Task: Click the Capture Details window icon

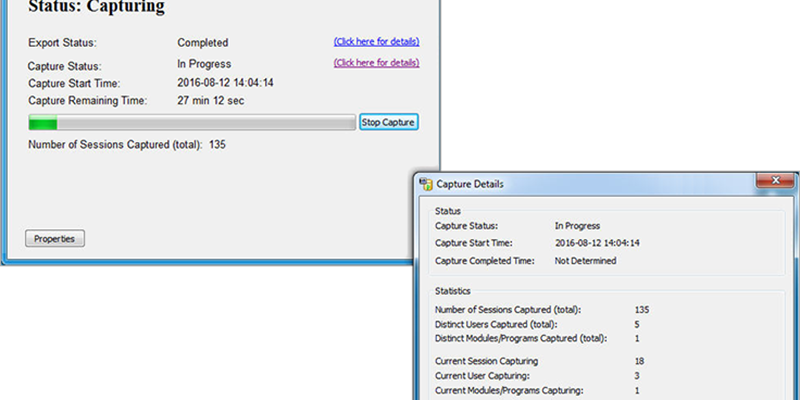Action: click(x=426, y=184)
